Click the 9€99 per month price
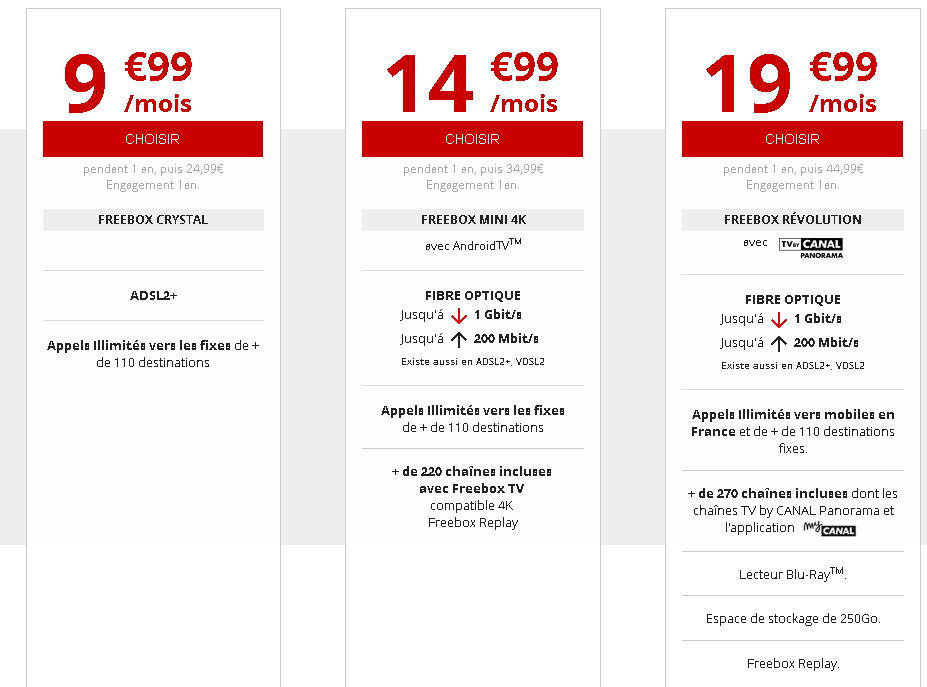This screenshot has height=687, width=927. [x=128, y=82]
